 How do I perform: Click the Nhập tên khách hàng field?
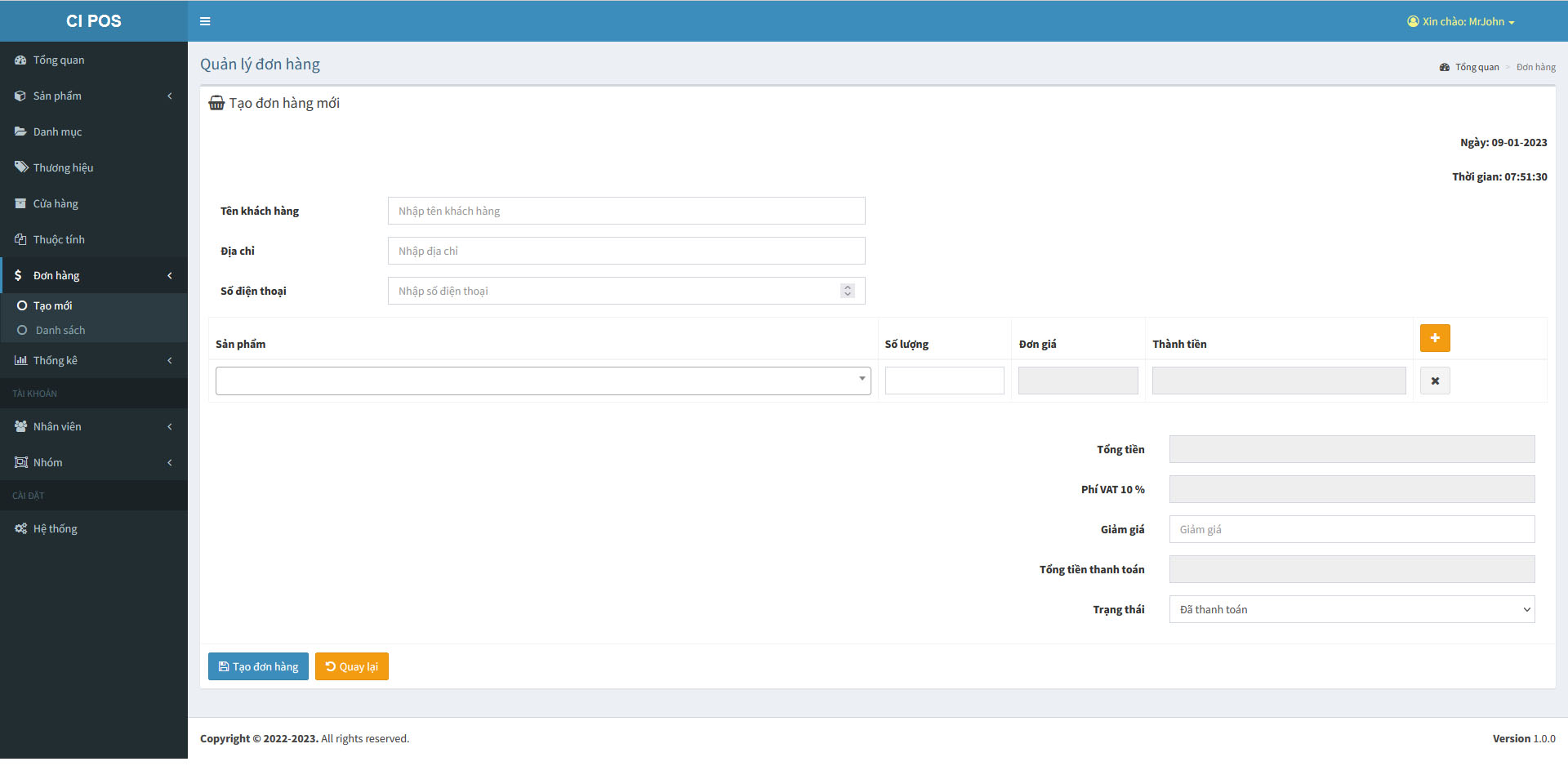click(626, 210)
